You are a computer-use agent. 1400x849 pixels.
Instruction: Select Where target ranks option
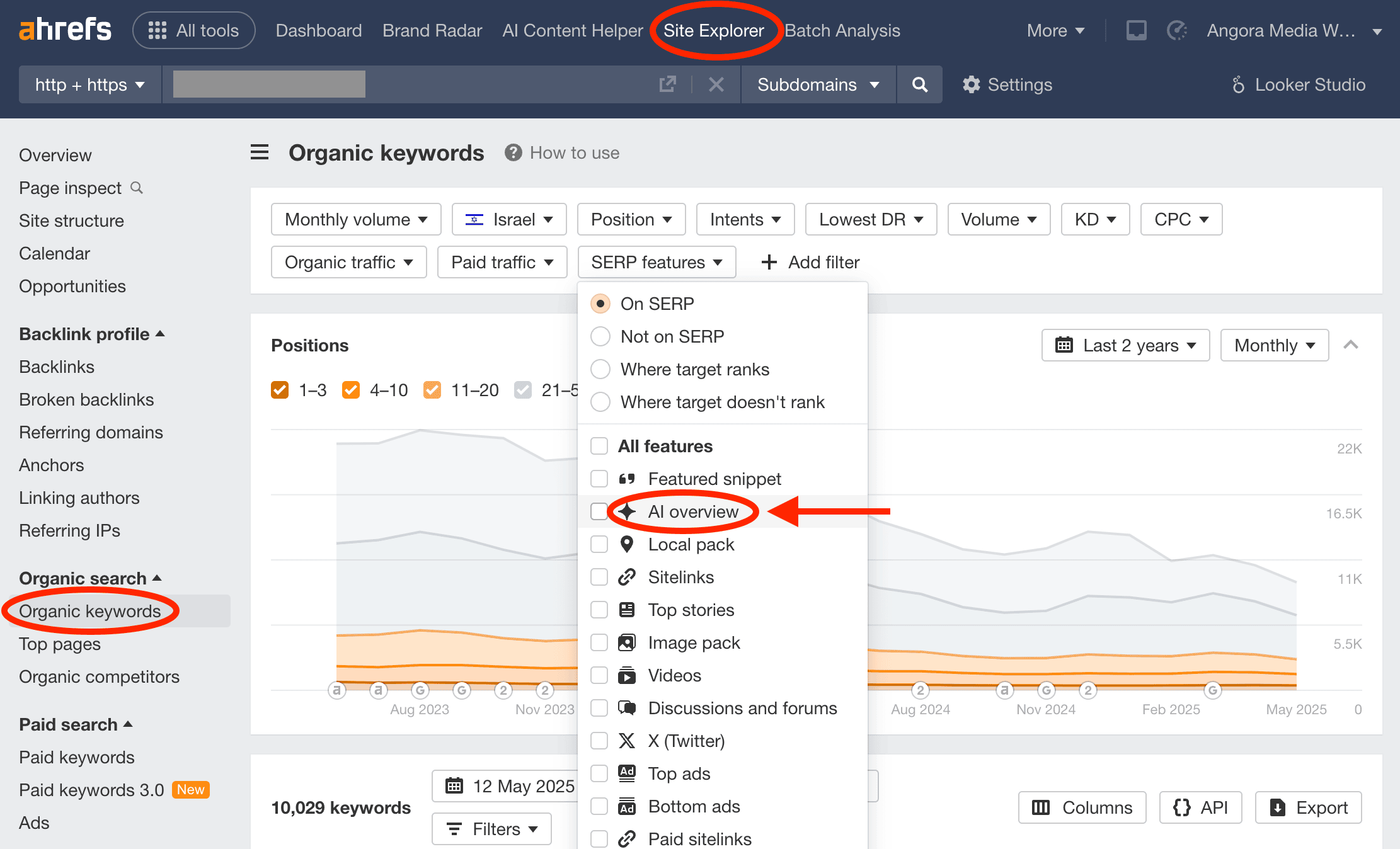click(680, 369)
